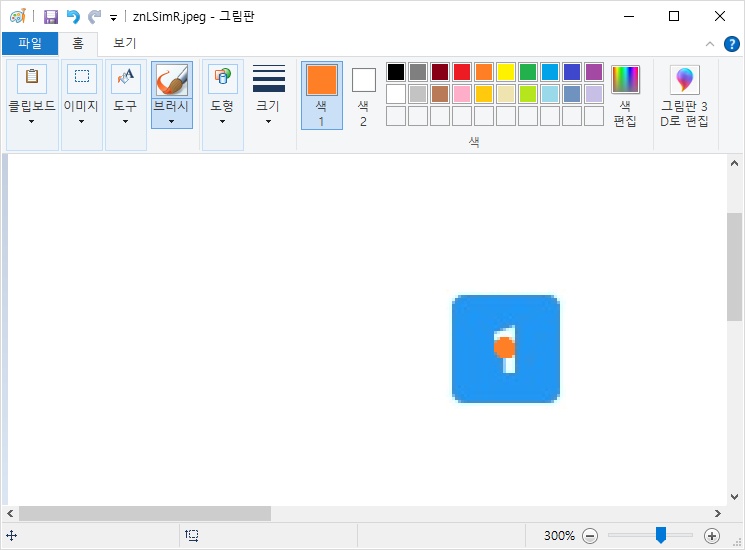The height and width of the screenshot is (550, 745).
Task: Expand the 도구 dropdown arrow
Action: pos(125,122)
